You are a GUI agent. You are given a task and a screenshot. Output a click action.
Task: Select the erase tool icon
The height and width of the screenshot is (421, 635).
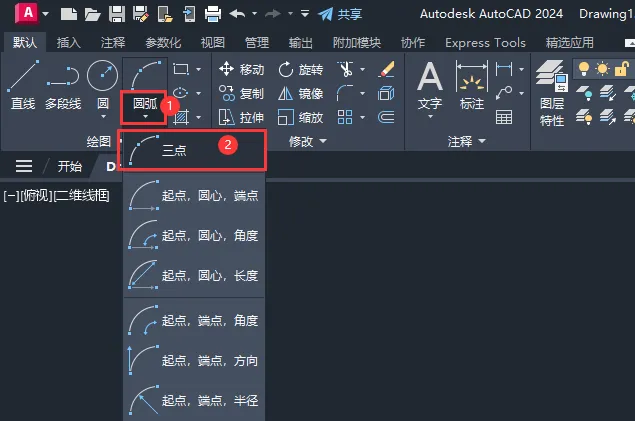click(386, 69)
